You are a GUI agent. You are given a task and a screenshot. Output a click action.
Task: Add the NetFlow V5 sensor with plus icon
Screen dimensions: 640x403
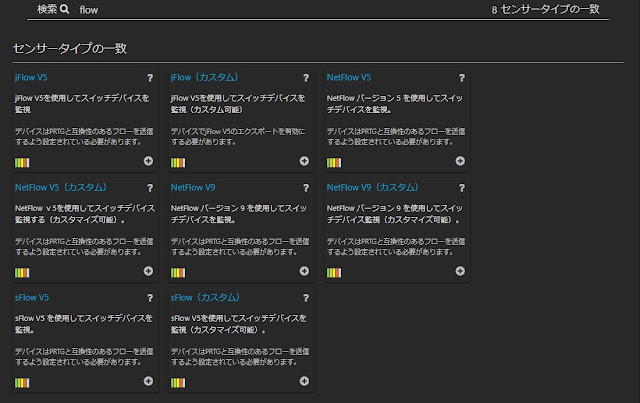pyautogui.click(x=460, y=161)
